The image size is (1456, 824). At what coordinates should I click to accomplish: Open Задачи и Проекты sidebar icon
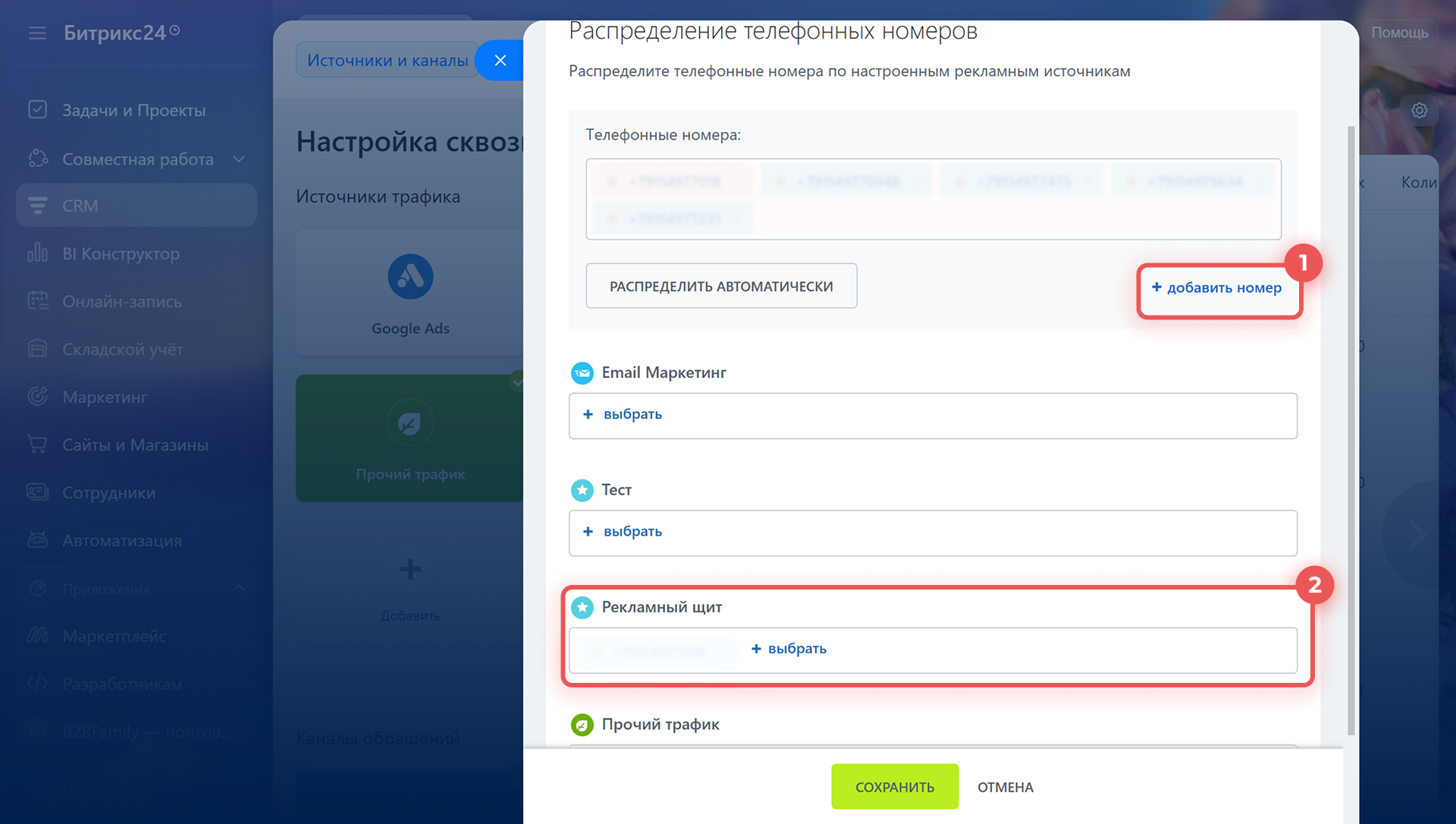pos(37,110)
